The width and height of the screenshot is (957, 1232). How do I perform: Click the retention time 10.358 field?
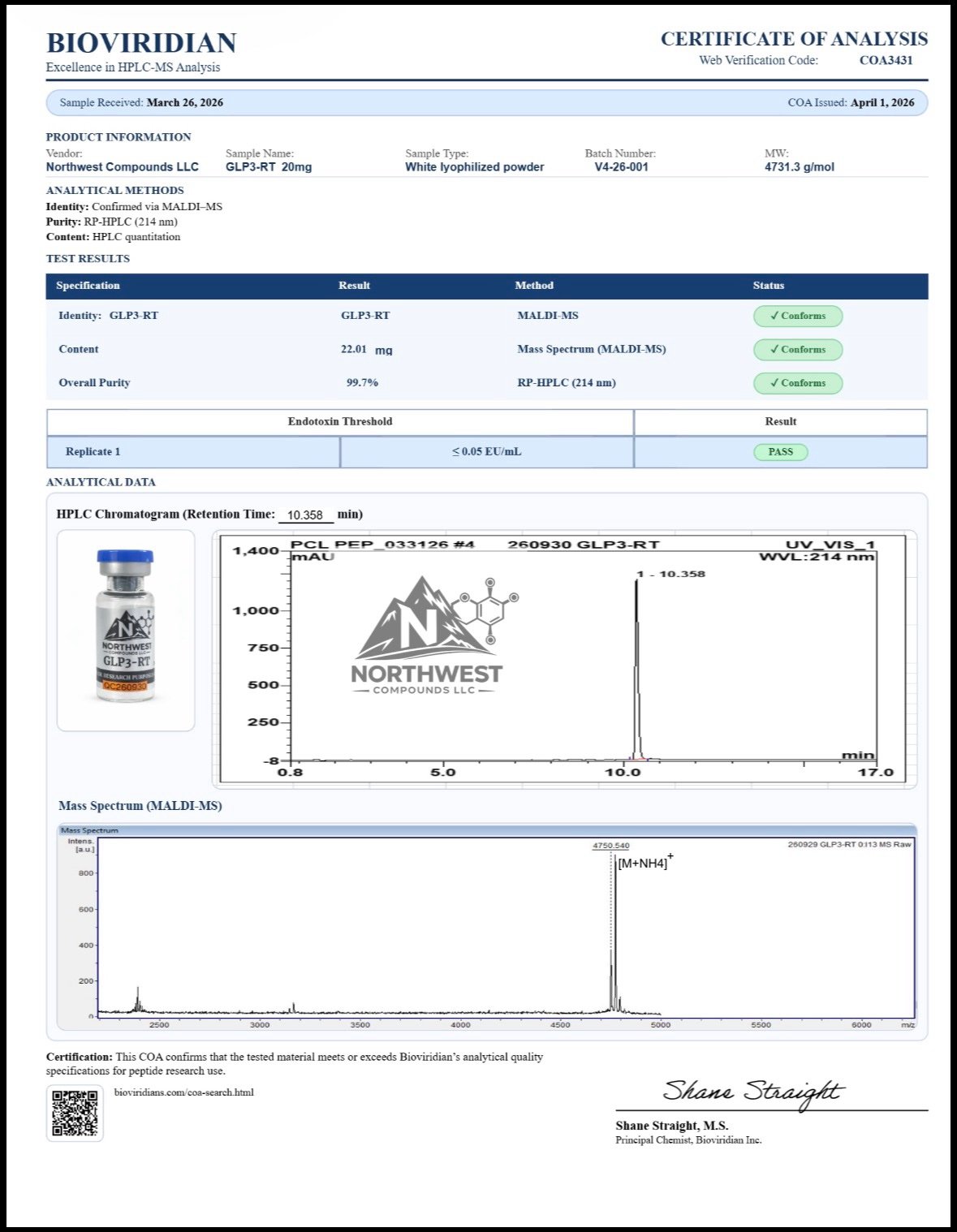pyautogui.click(x=305, y=515)
